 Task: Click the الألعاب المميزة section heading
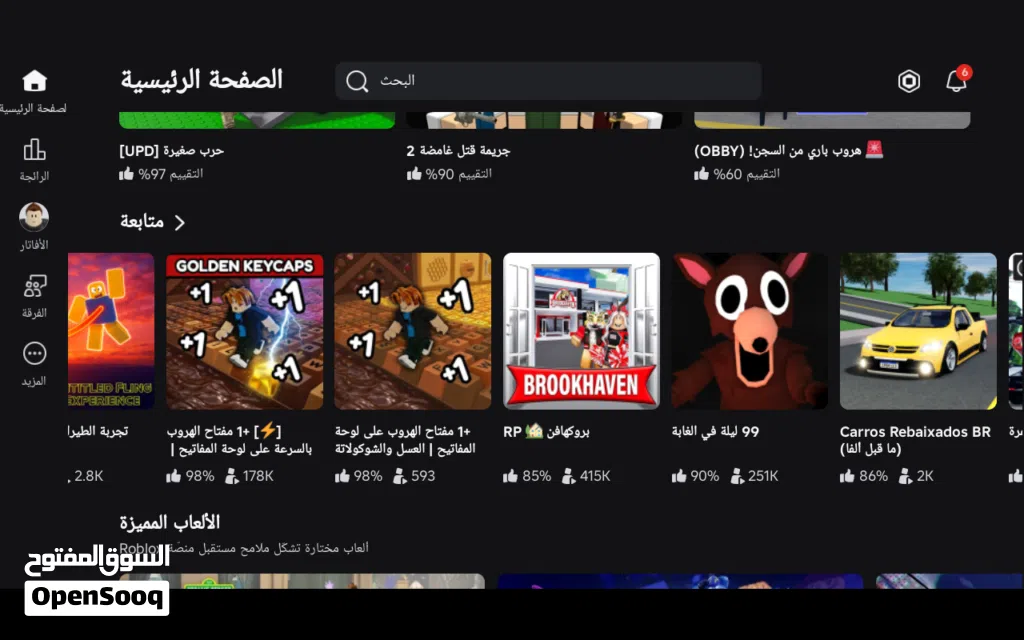click(170, 522)
